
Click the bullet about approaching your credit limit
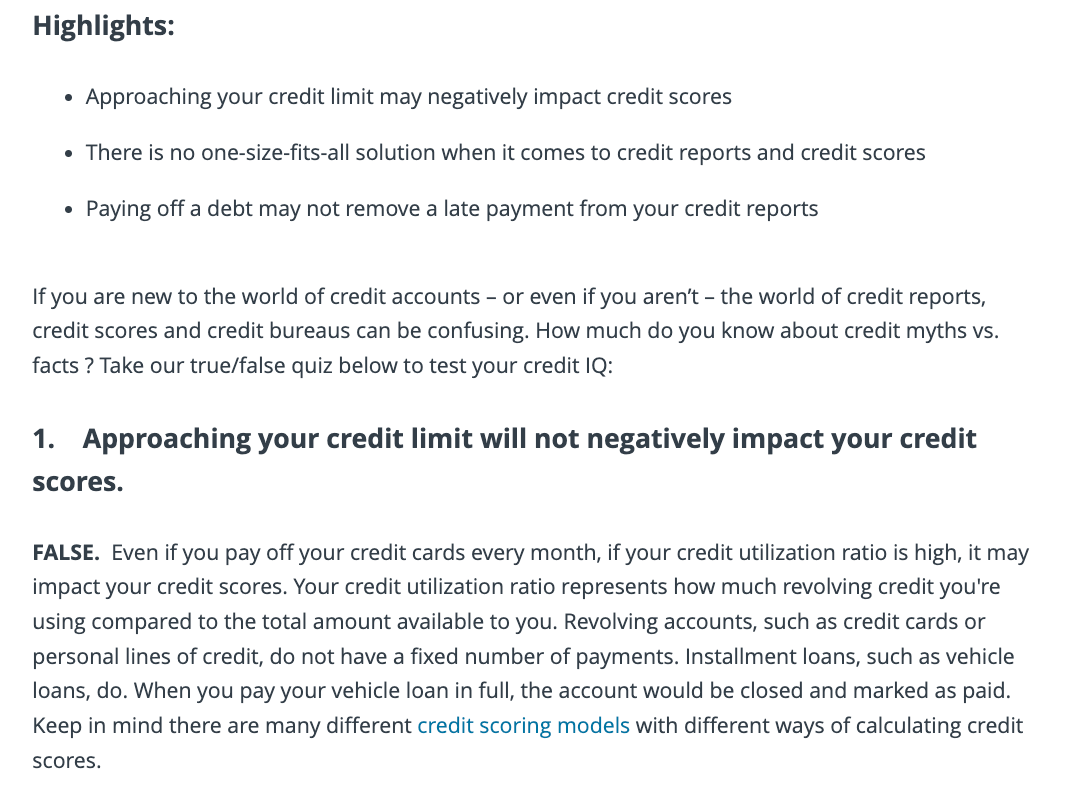click(408, 97)
